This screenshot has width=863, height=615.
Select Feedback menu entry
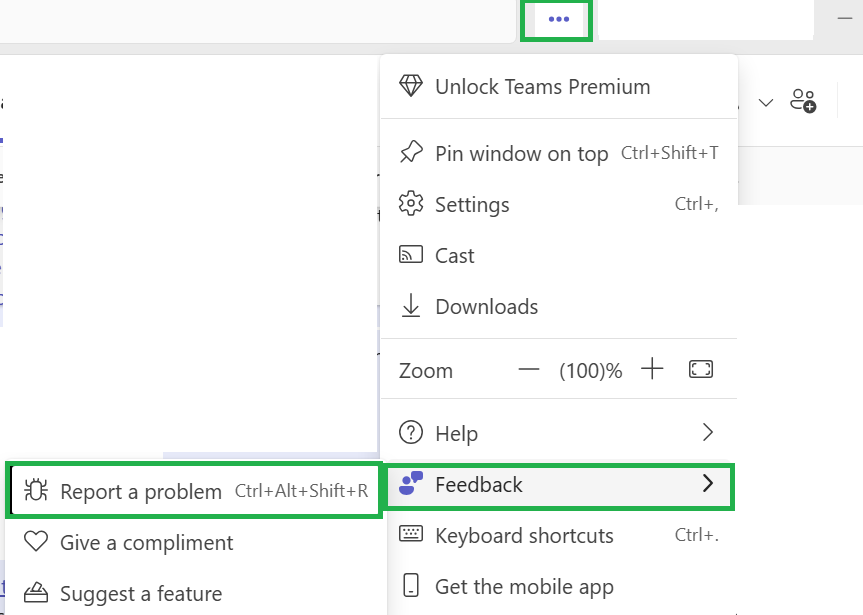[x=559, y=485]
